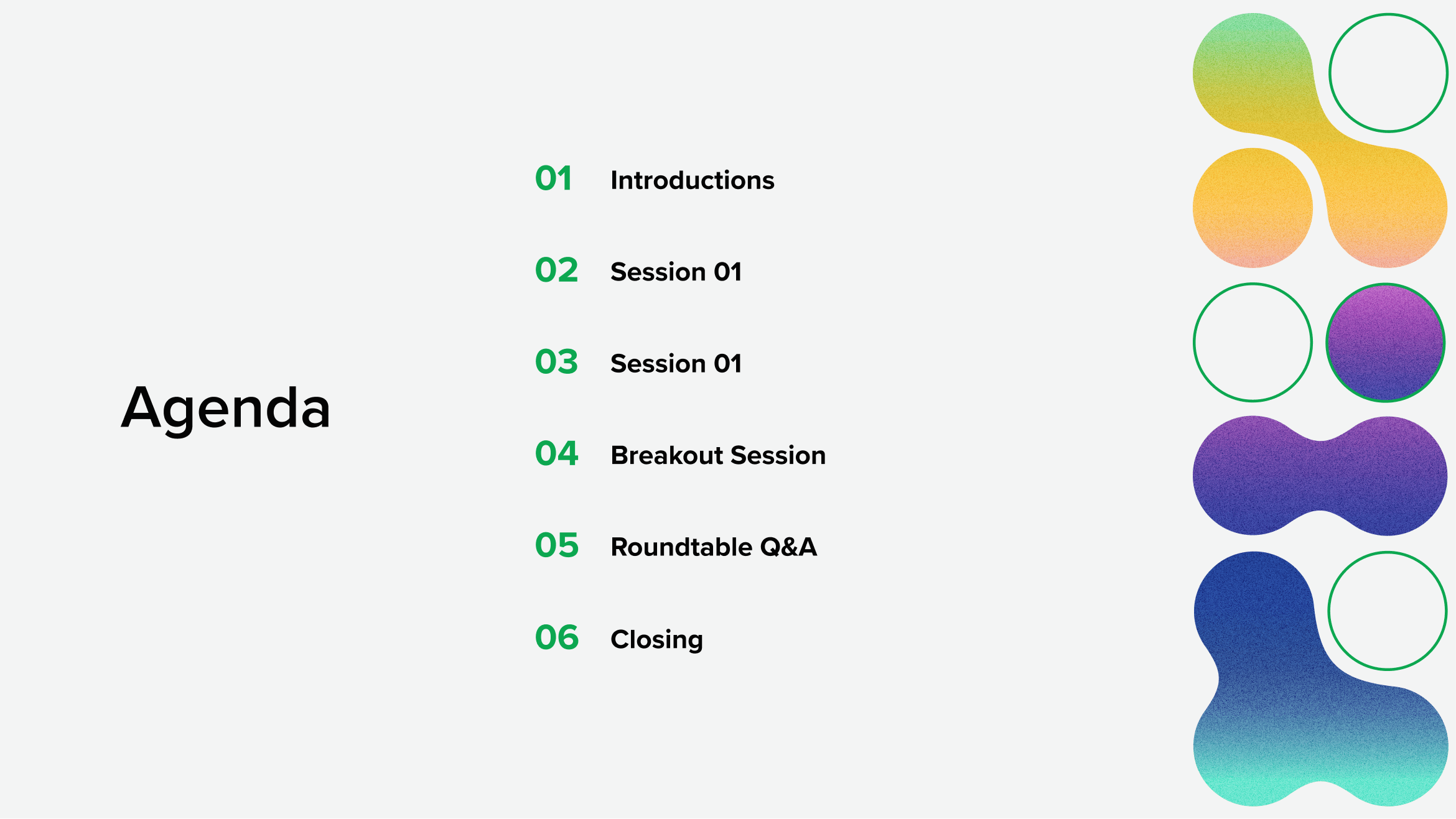The image size is (1456, 819).
Task: Click the purple peanut-shaped blob
Action: tap(1320, 476)
